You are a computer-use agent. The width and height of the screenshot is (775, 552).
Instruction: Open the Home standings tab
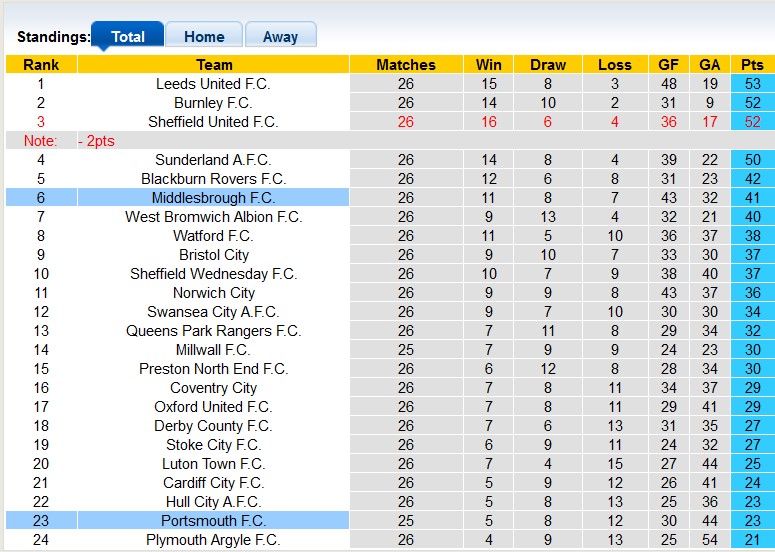pyautogui.click(x=204, y=37)
